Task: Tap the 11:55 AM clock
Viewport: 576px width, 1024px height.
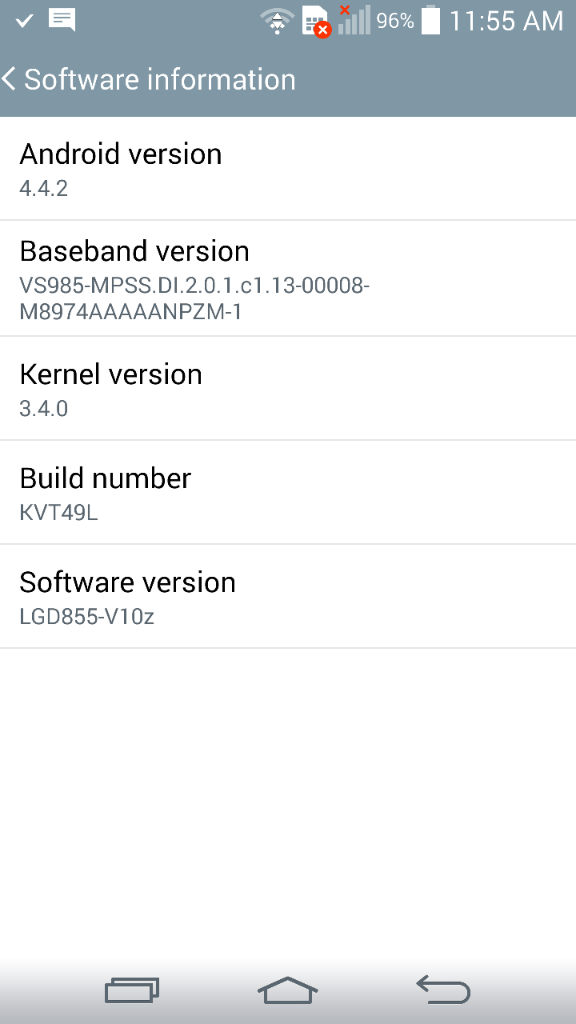Action: point(506,22)
